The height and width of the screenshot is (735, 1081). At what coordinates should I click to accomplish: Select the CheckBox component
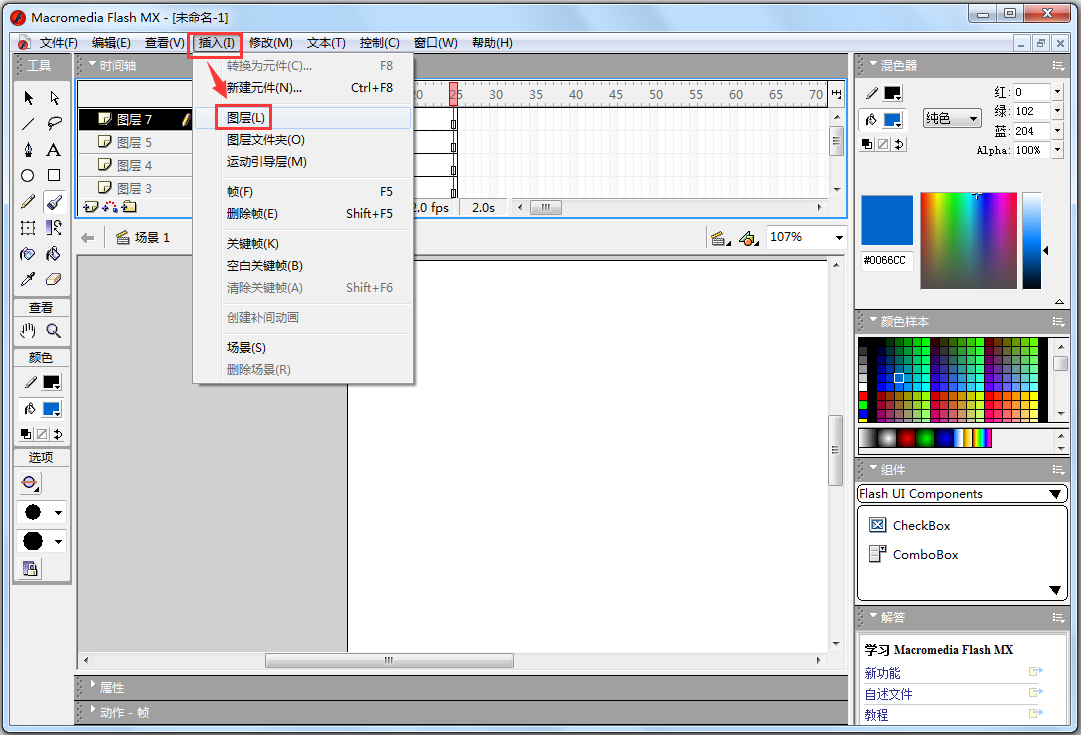point(910,525)
